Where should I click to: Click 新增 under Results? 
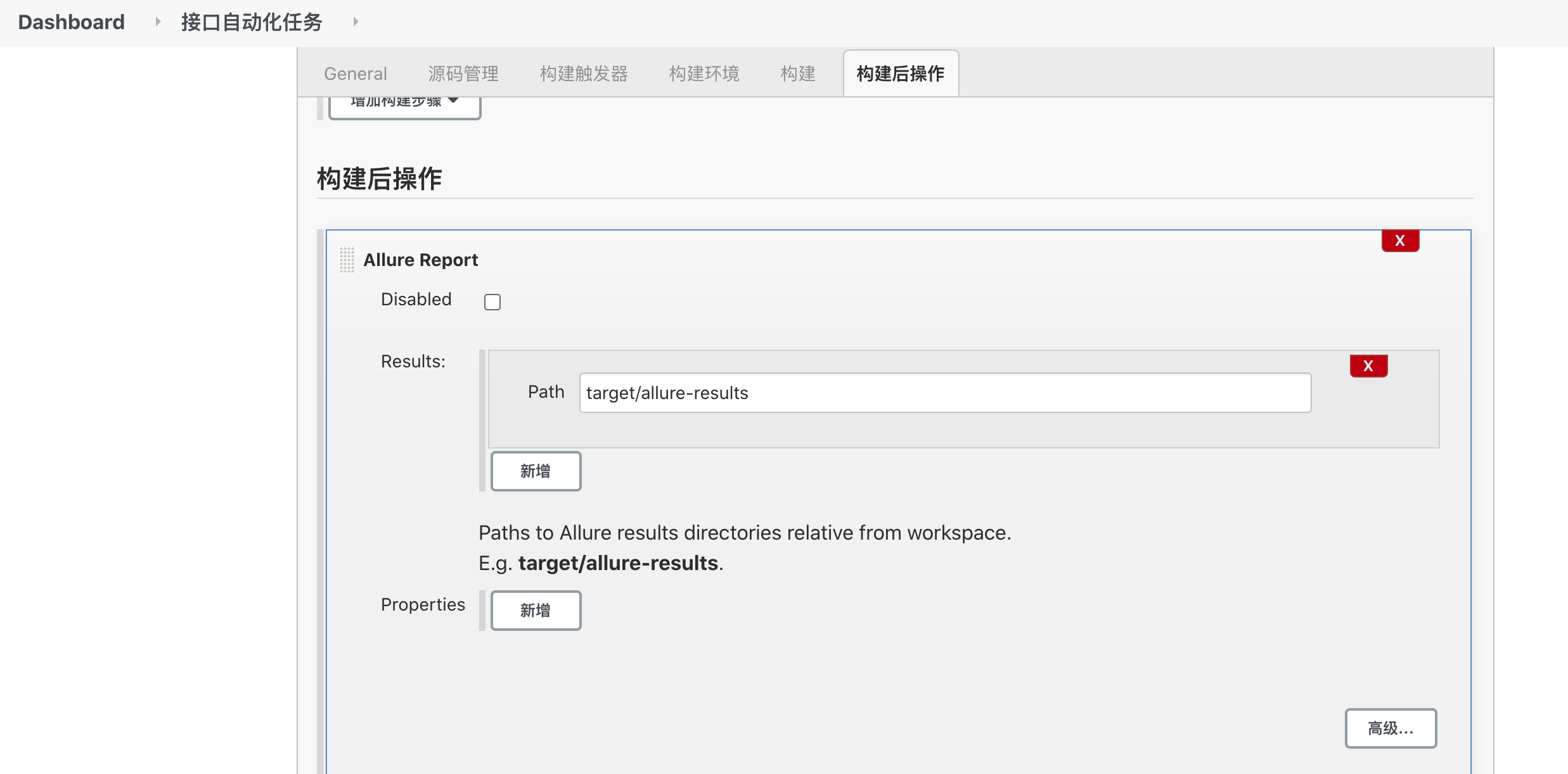(x=536, y=471)
